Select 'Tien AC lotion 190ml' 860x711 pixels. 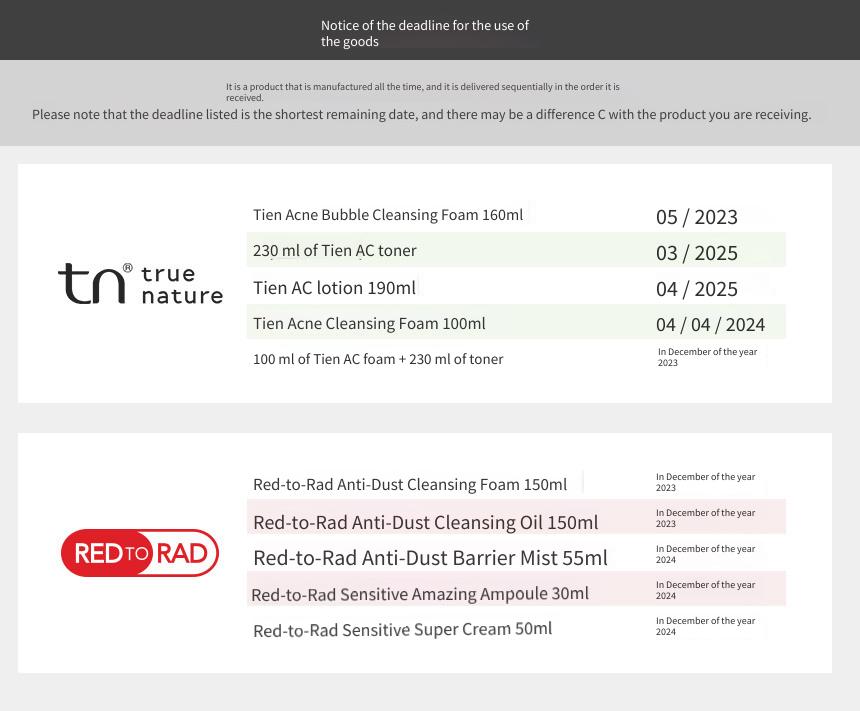point(334,287)
